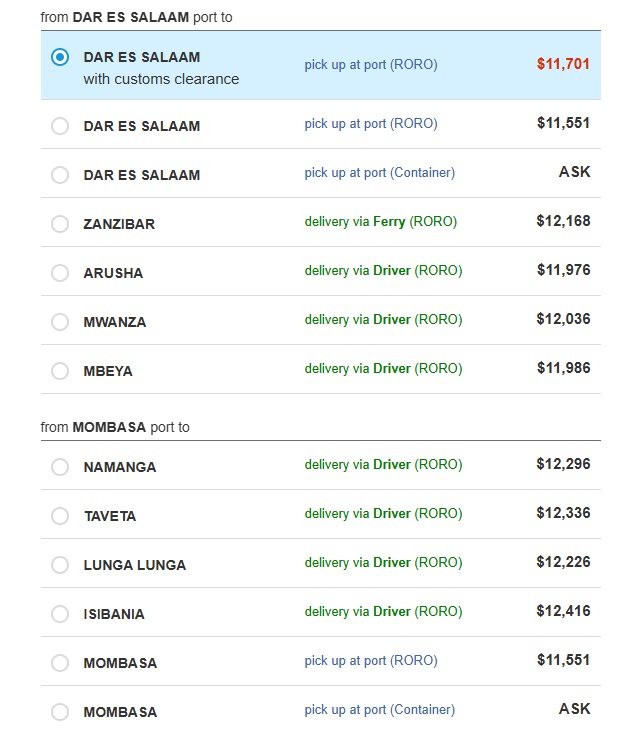Click Arusha 'delivery via Driver (RORO)' text
The image size is (642, 732).
(383, 271)
